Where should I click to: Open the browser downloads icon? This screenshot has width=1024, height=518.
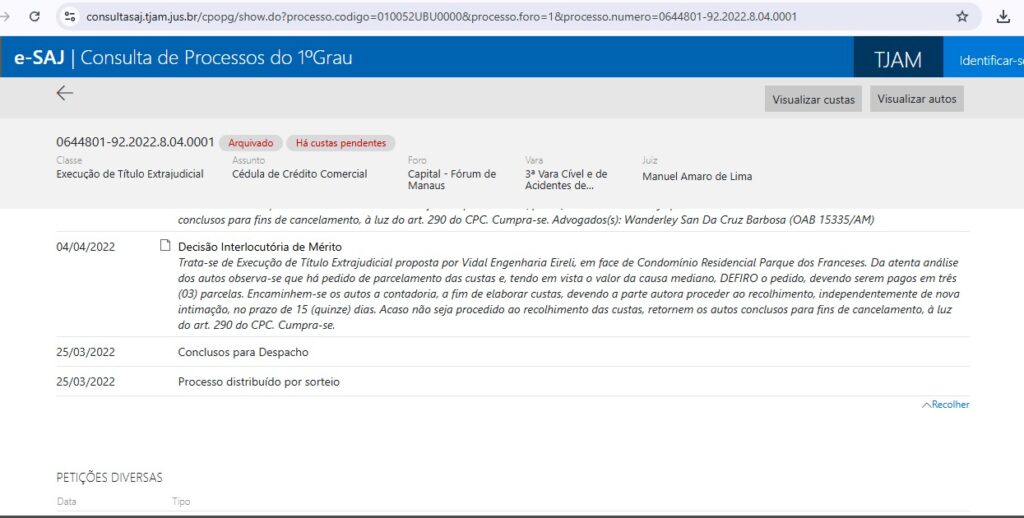[1003, 17]
